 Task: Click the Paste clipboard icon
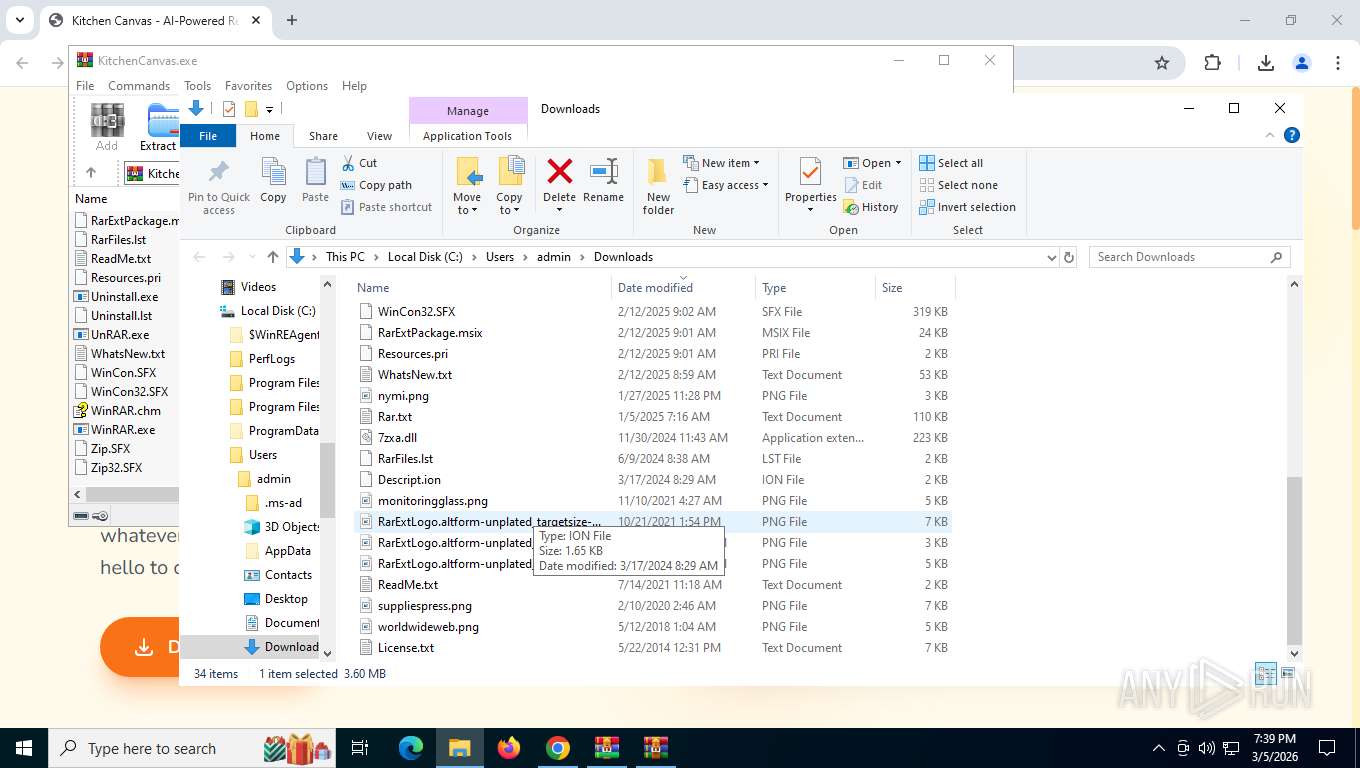[315, 172]
